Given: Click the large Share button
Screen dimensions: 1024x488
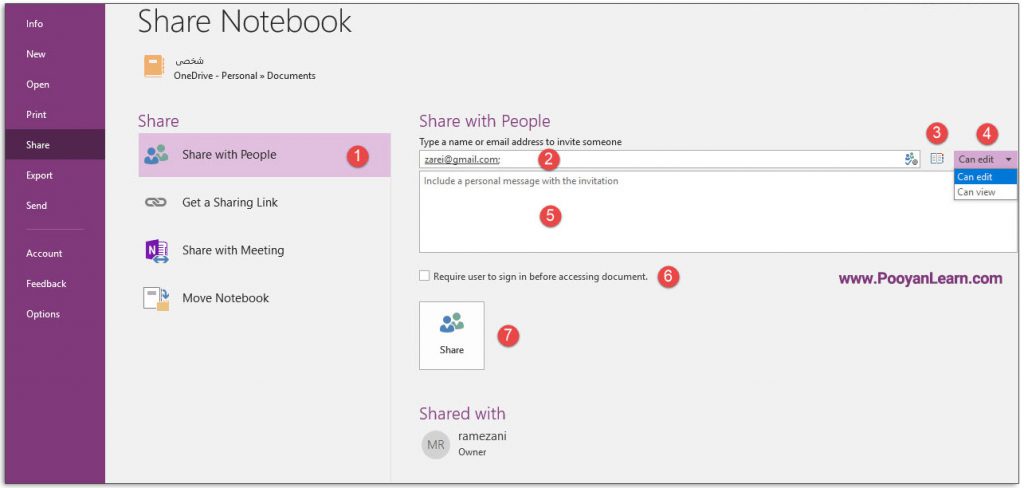Looking at the screenshot, I should click(x=451, y=335).
